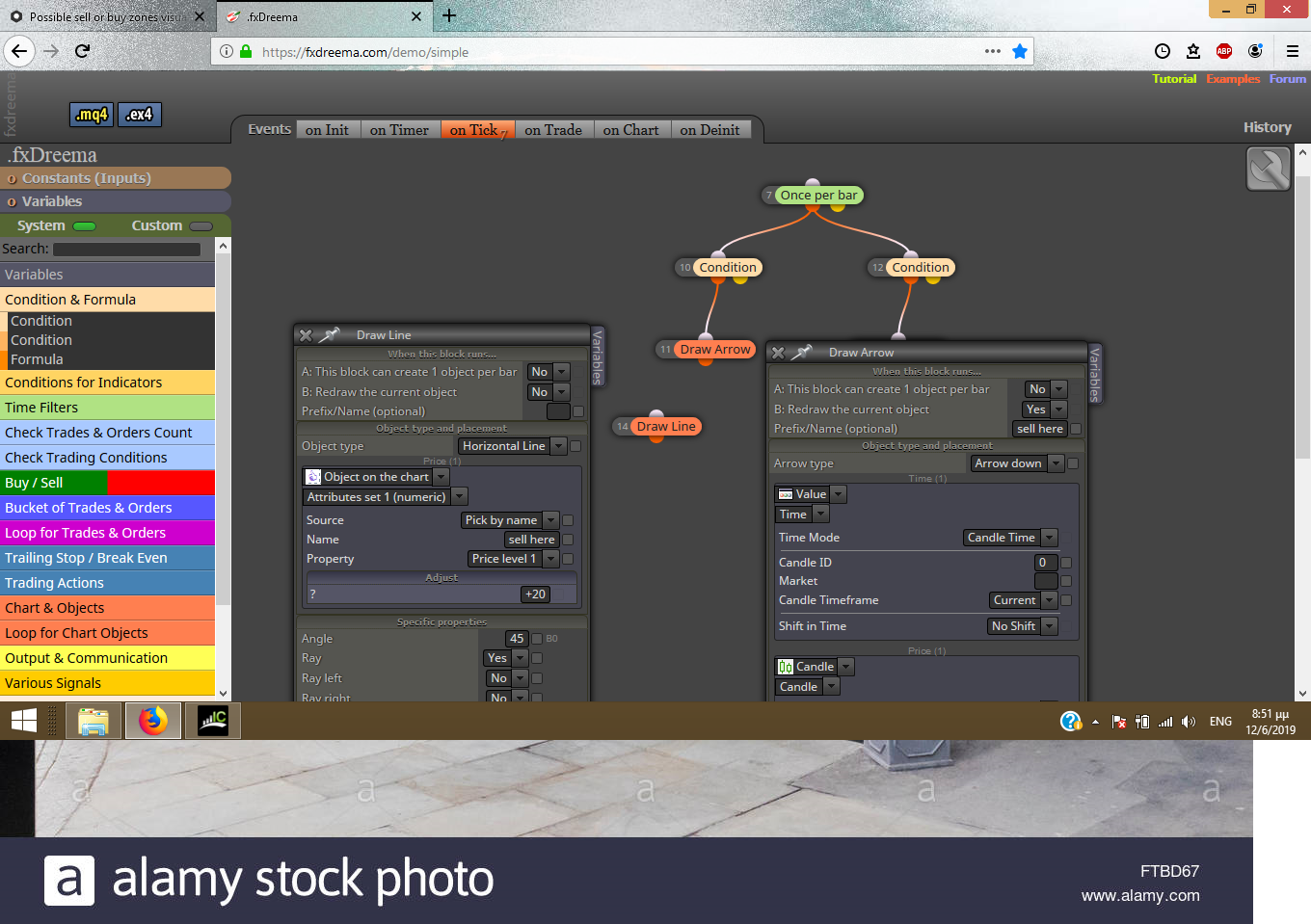Tick the Property checkbox in Draw Line
Screen dimensions: 1311x924
tap(568, 559)
